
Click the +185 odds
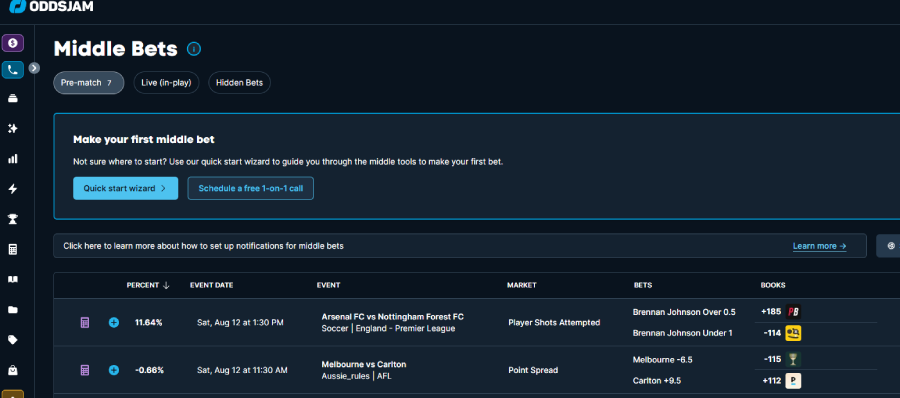click(771, 312)
